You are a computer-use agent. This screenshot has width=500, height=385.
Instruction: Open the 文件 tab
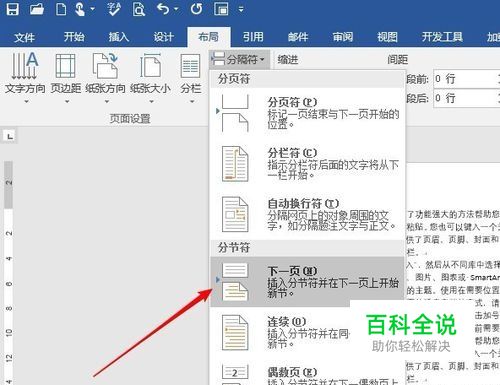pyautogui.click(x=24, y=37)
